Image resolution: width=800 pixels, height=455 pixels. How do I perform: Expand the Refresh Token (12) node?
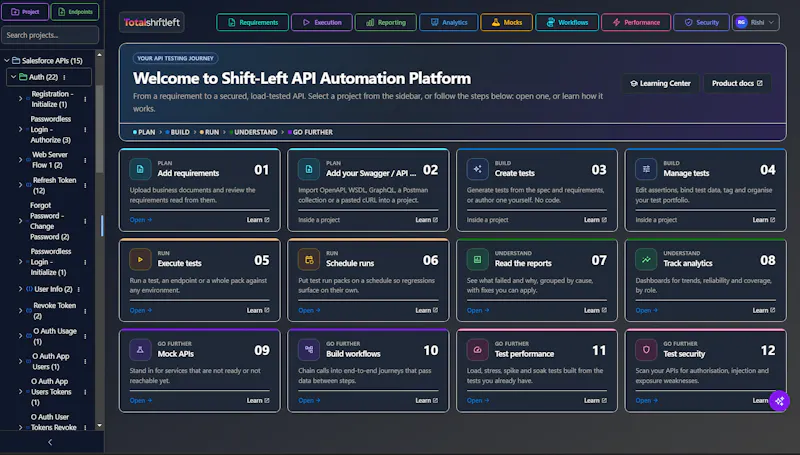click(x=20, y=185)
